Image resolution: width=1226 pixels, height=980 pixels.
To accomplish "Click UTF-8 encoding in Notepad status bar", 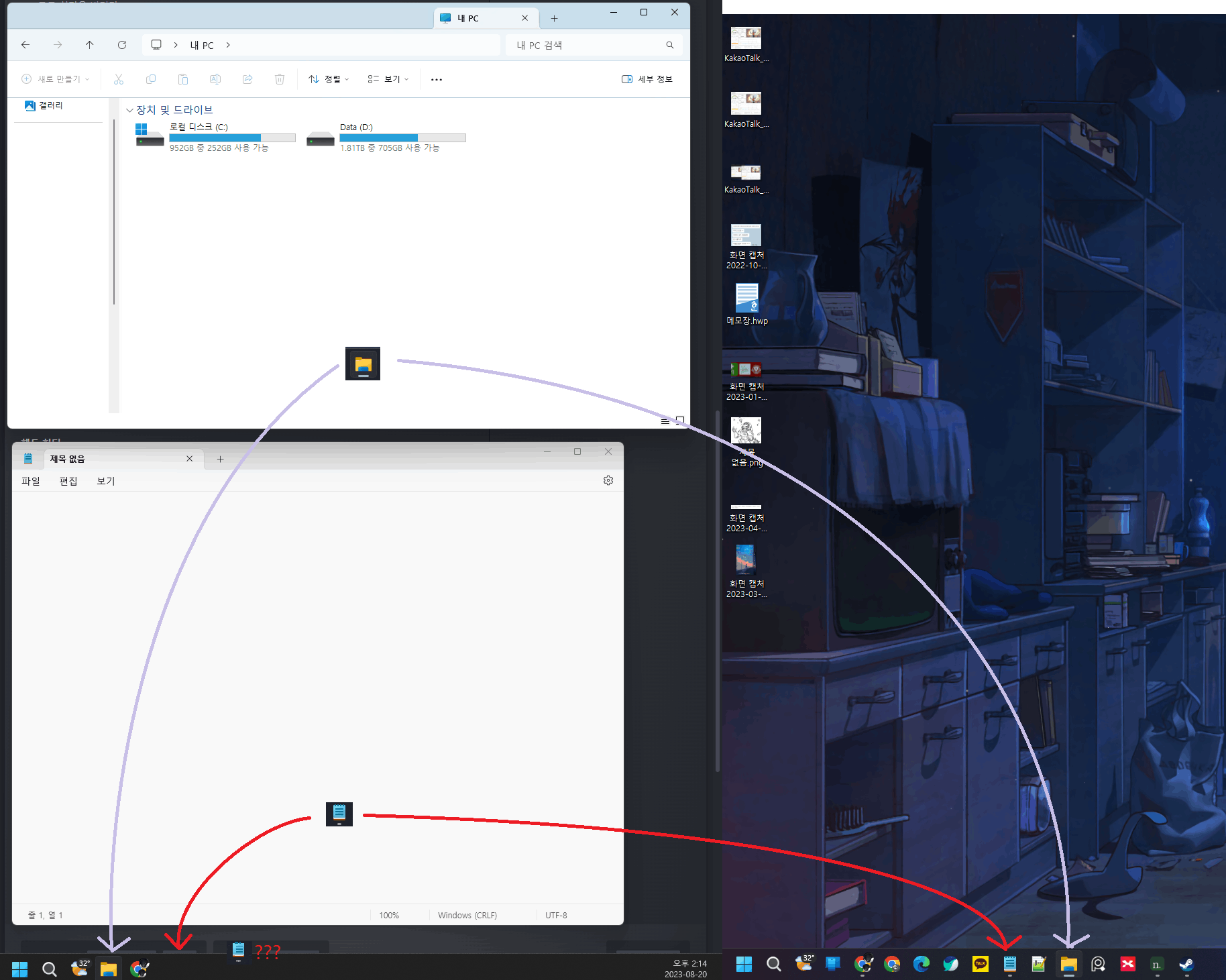I will tap(556, 915).
